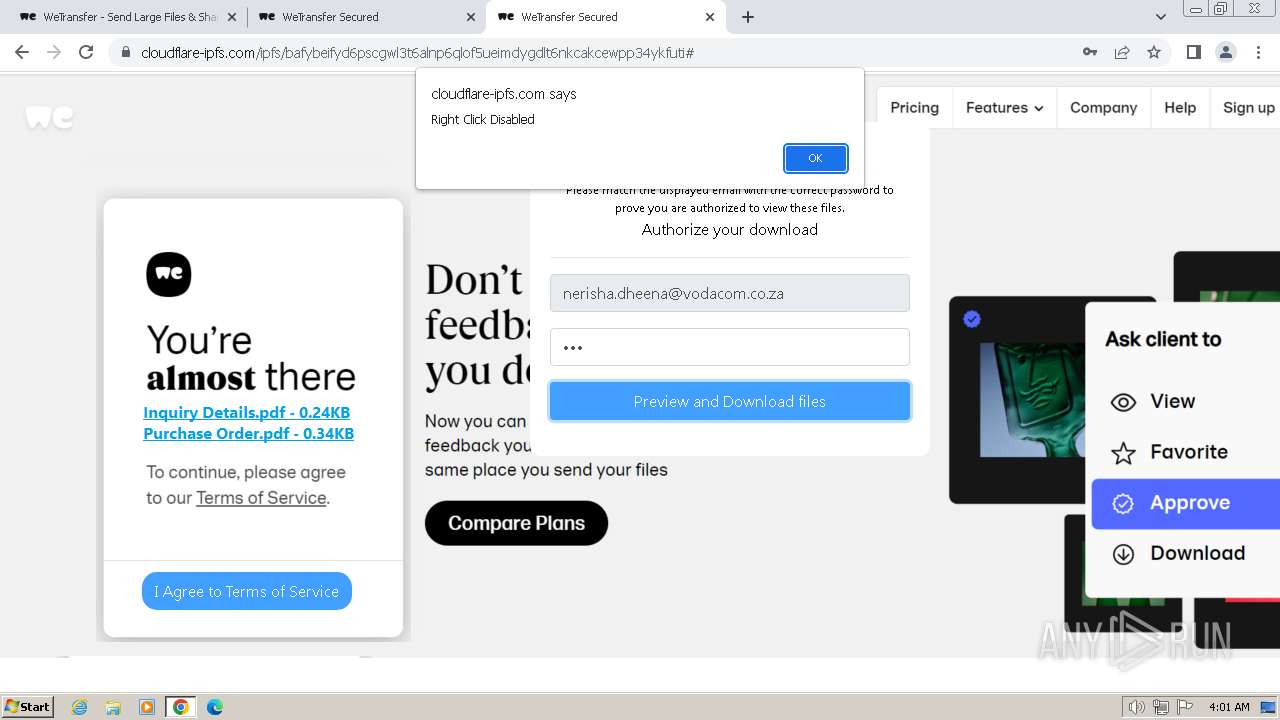Click the share page icon in address bar
1280x720 pixels.
(x=1122, y=52)
